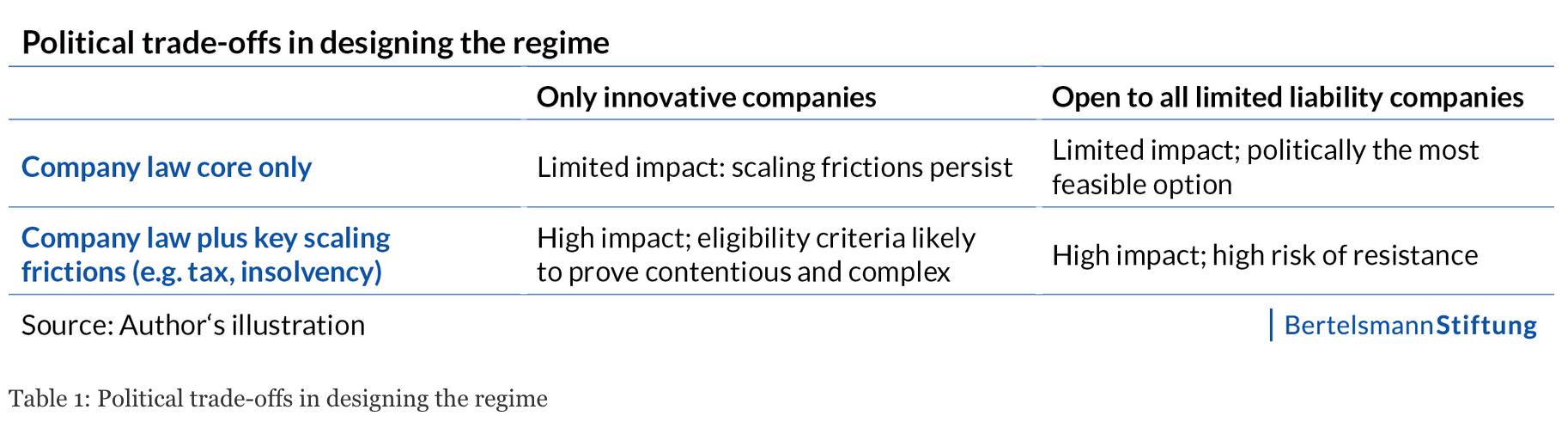Click the 'Source: Author's illustration' note

pyautogui.click(x=193, y=325)
